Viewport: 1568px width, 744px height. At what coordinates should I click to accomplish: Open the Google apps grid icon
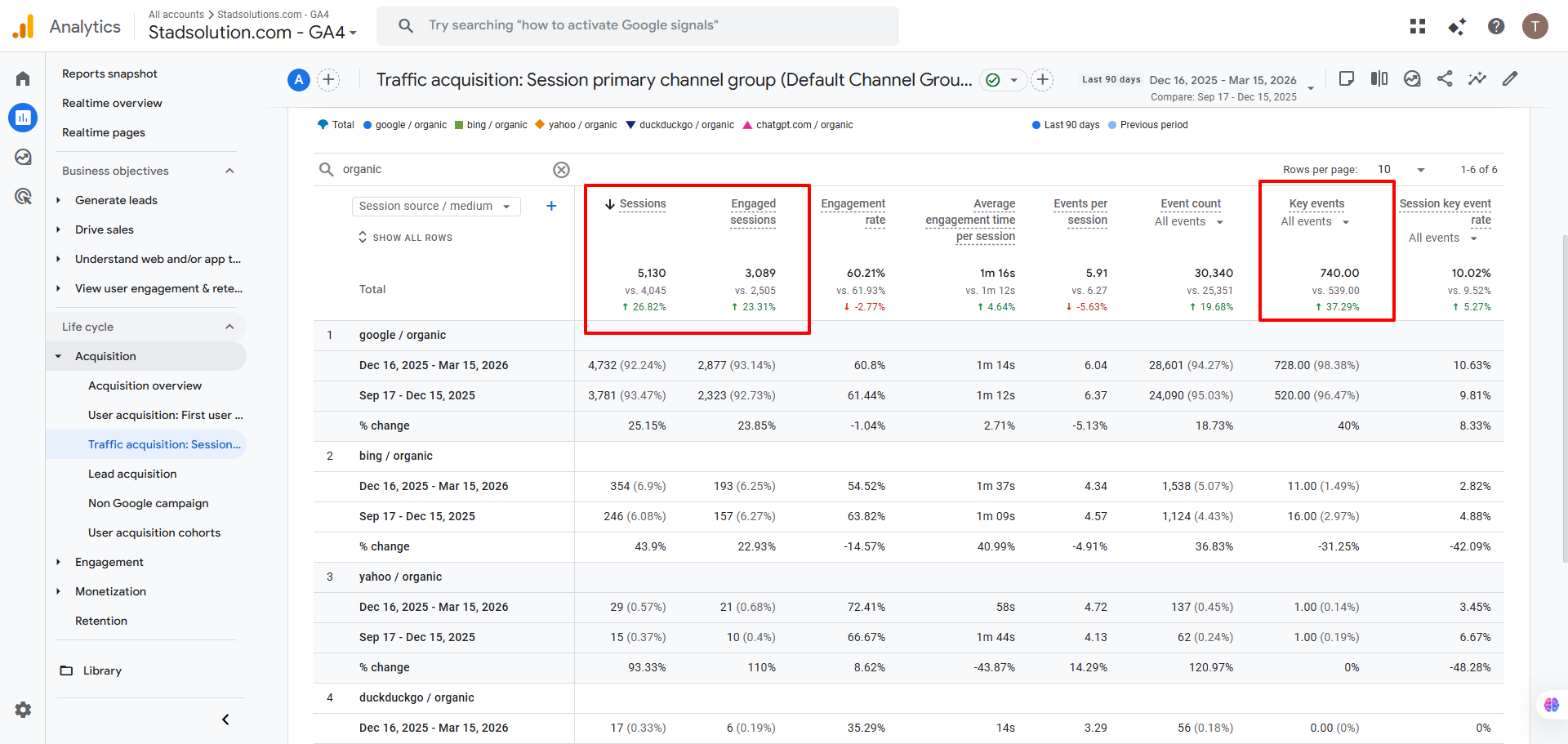(x=1418, y=26)
